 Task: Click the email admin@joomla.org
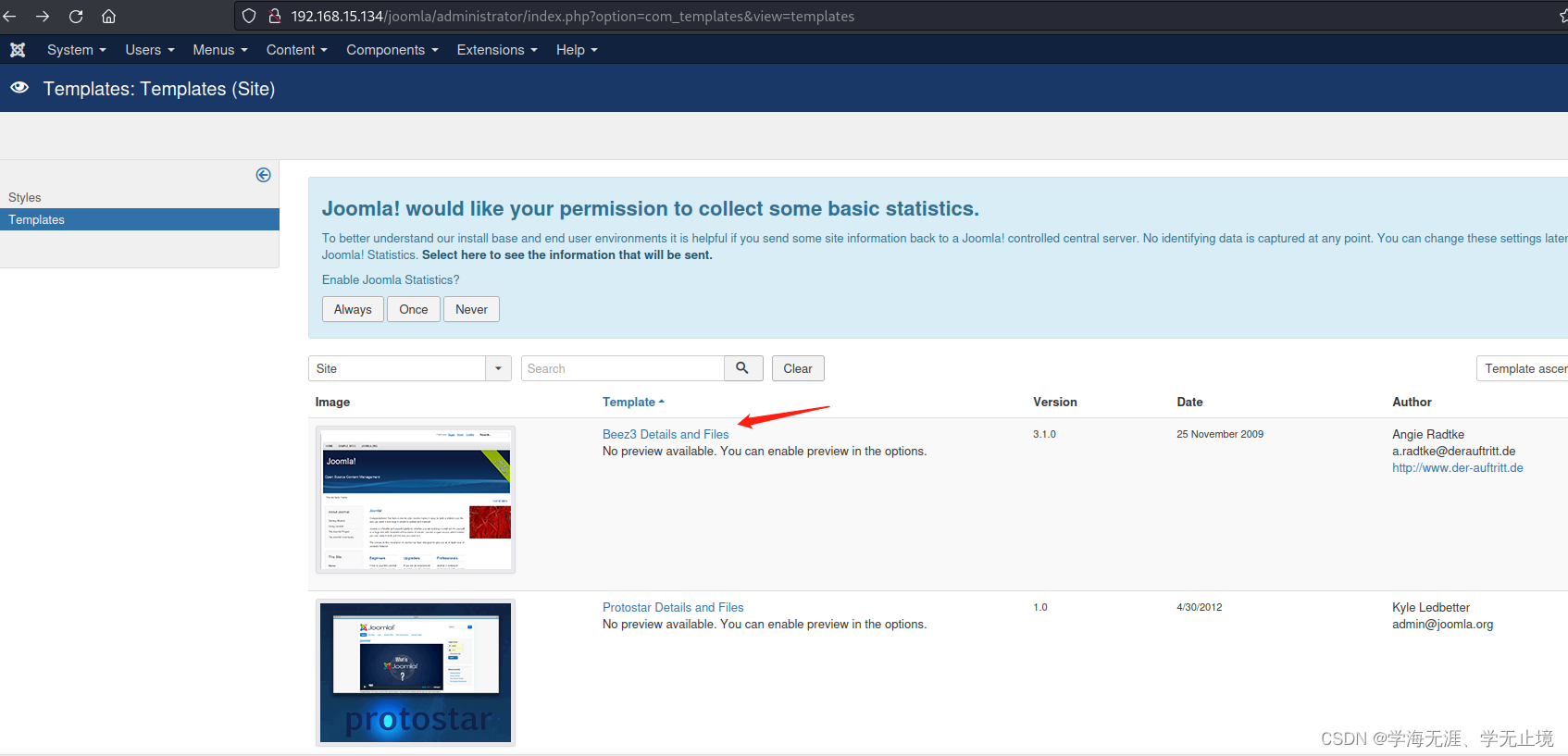[1443, 624]
